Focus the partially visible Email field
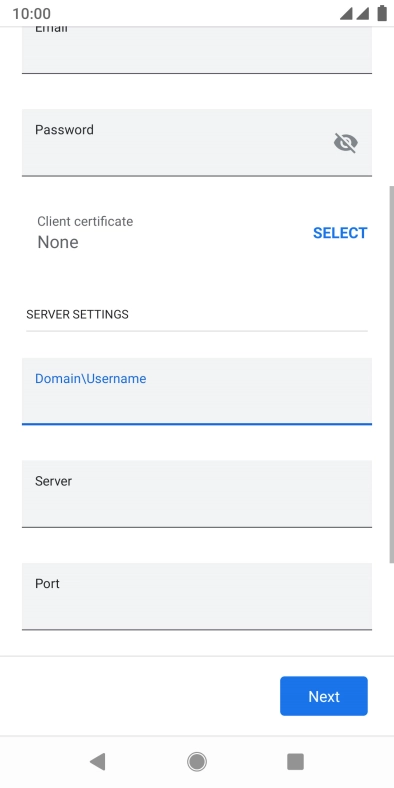The height and width of the screenshot is (788, 394). coord(197,49)
